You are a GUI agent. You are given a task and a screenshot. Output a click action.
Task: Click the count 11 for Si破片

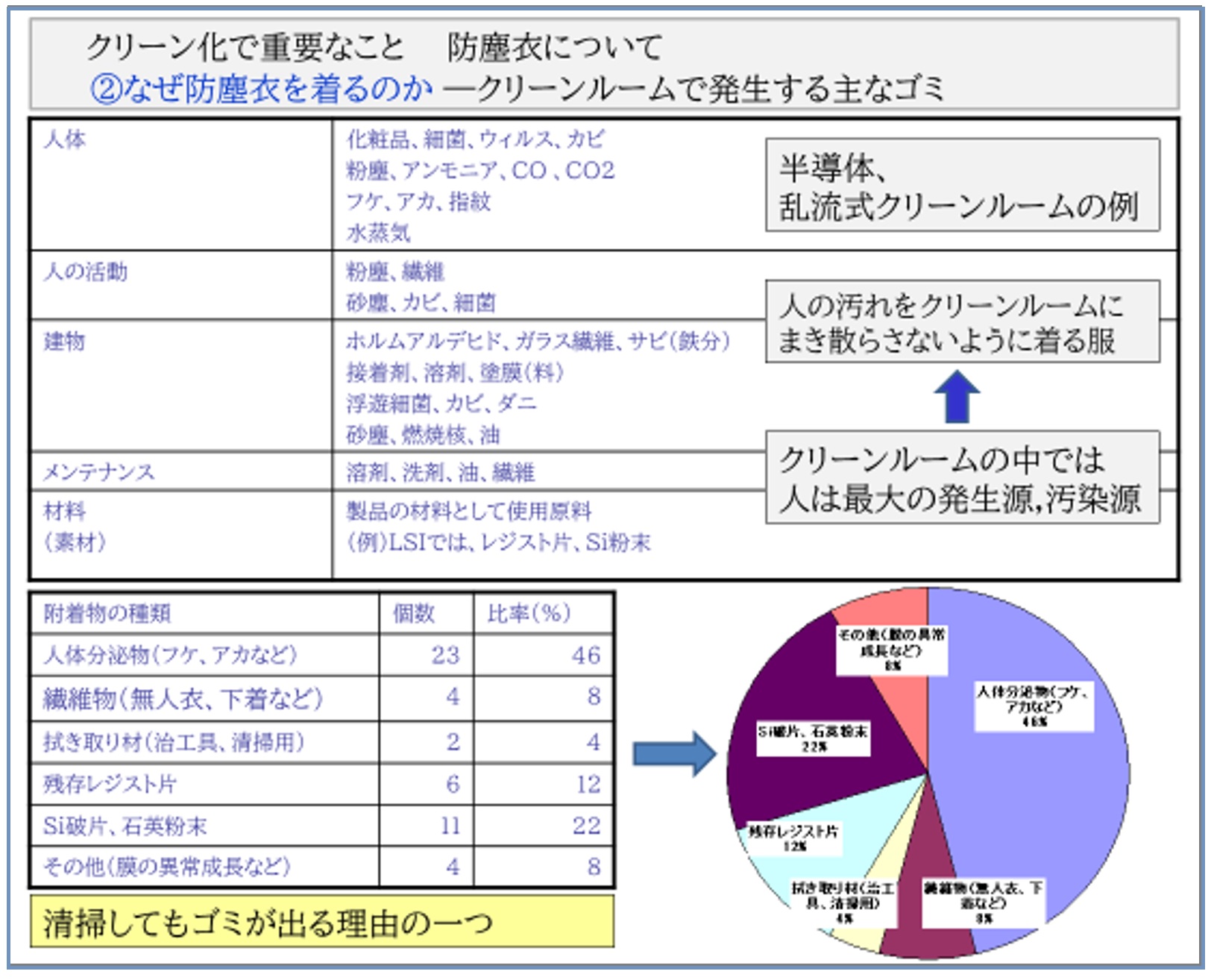point(450,826)
